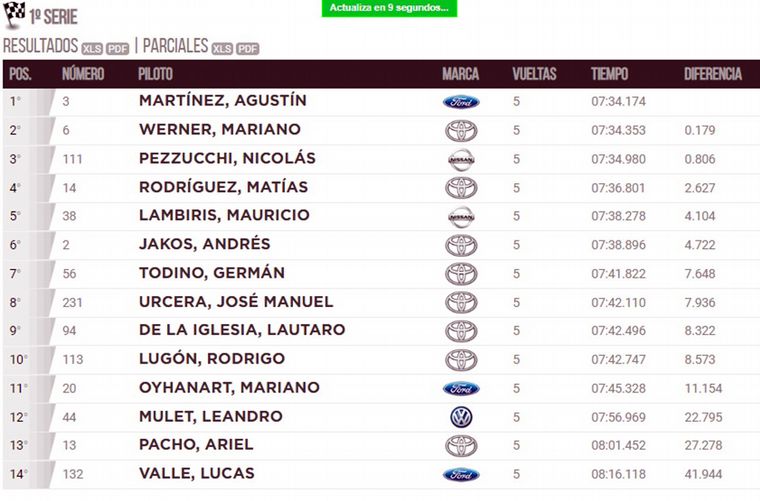Viewport: 760px width, 501px height.
Task: Download Resultados as XLS
Action: click(x=92, y=47)
